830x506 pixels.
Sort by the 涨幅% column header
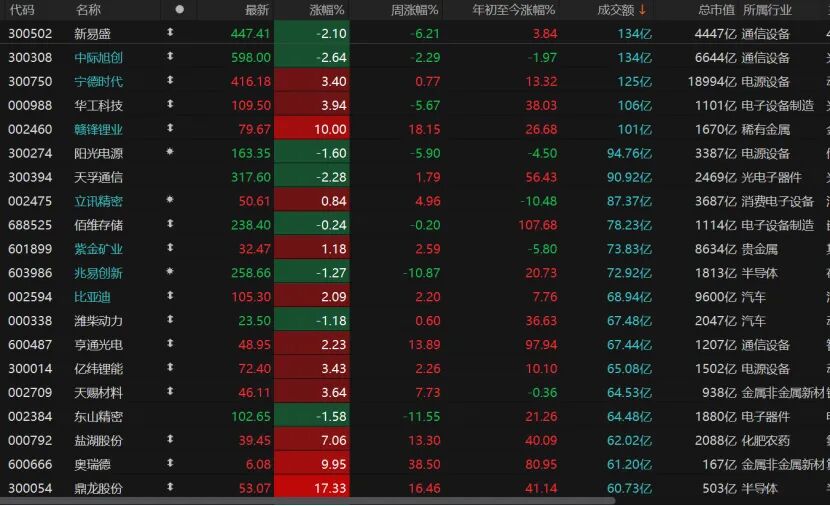326,10
